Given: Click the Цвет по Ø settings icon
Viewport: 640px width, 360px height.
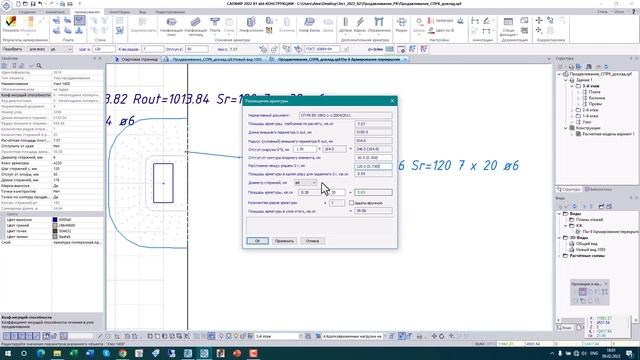Looking at the screenshot, I should tap(441, 30).
